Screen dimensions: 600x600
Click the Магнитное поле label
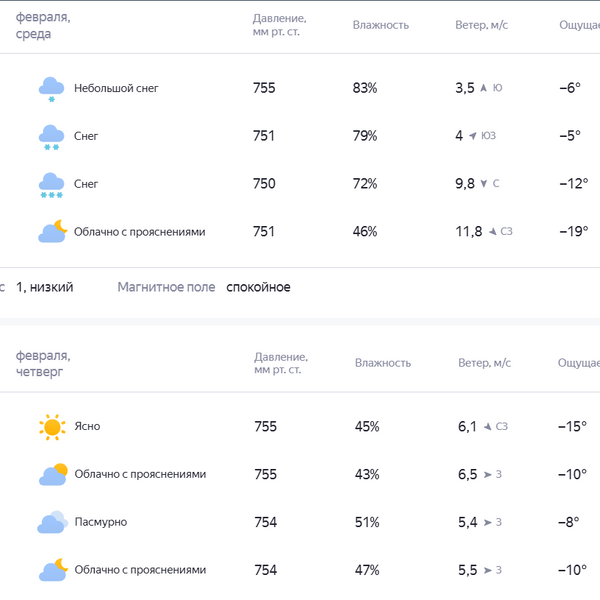coord(166,288)
